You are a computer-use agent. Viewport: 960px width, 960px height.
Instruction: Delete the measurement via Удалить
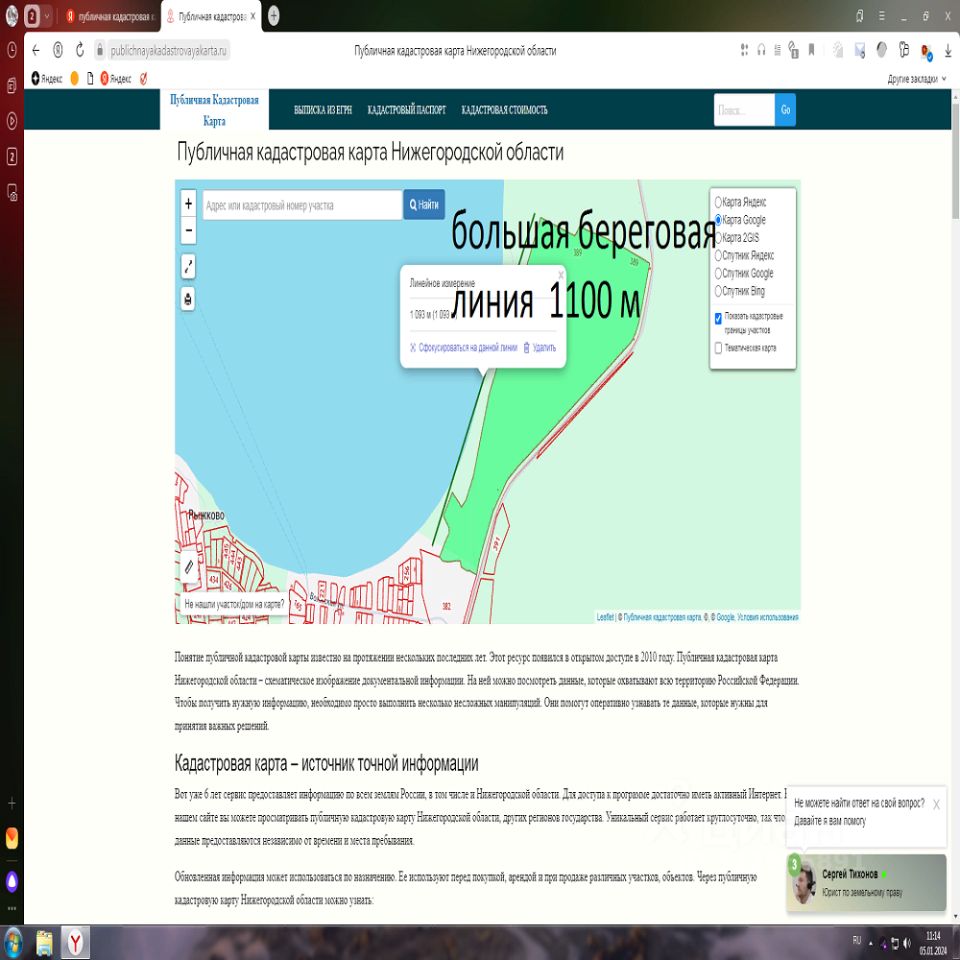coord(539,348)
